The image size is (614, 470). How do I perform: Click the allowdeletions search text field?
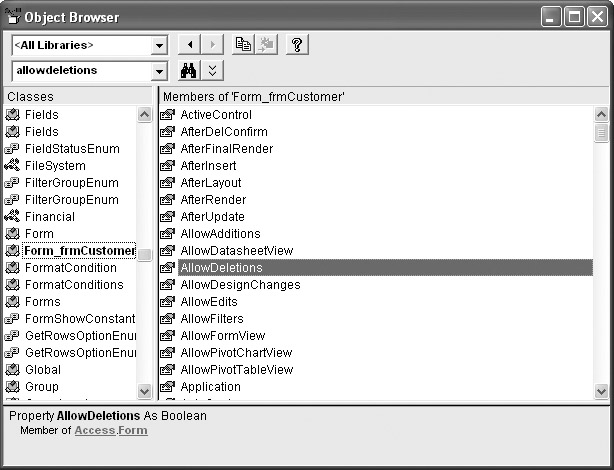[x=80, y=71]
